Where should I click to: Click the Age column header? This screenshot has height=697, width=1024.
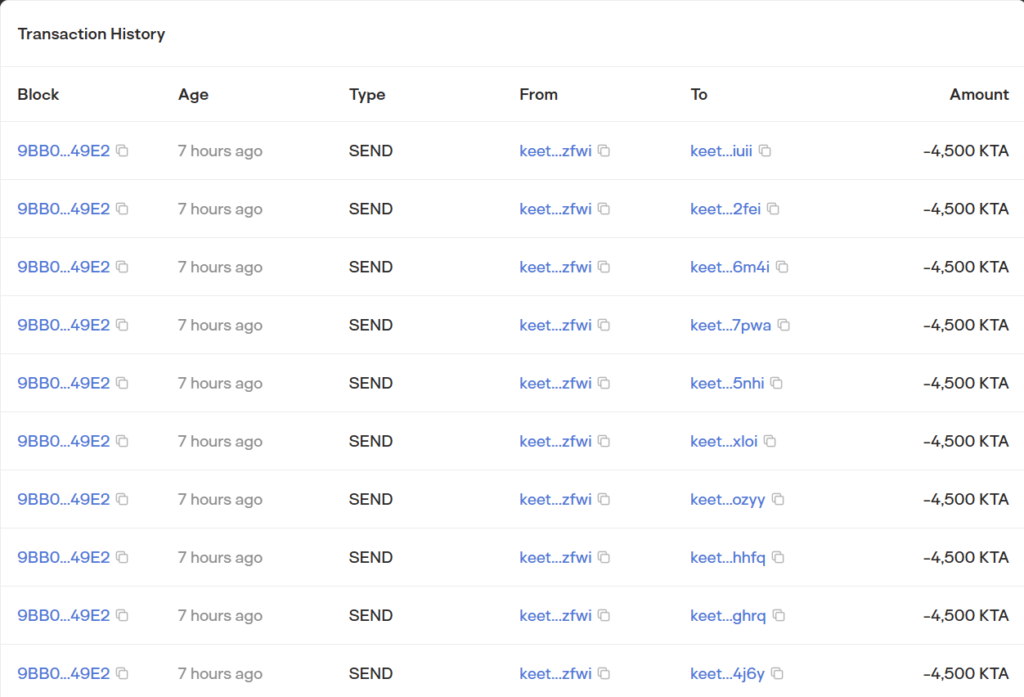[x=193, y=95]
